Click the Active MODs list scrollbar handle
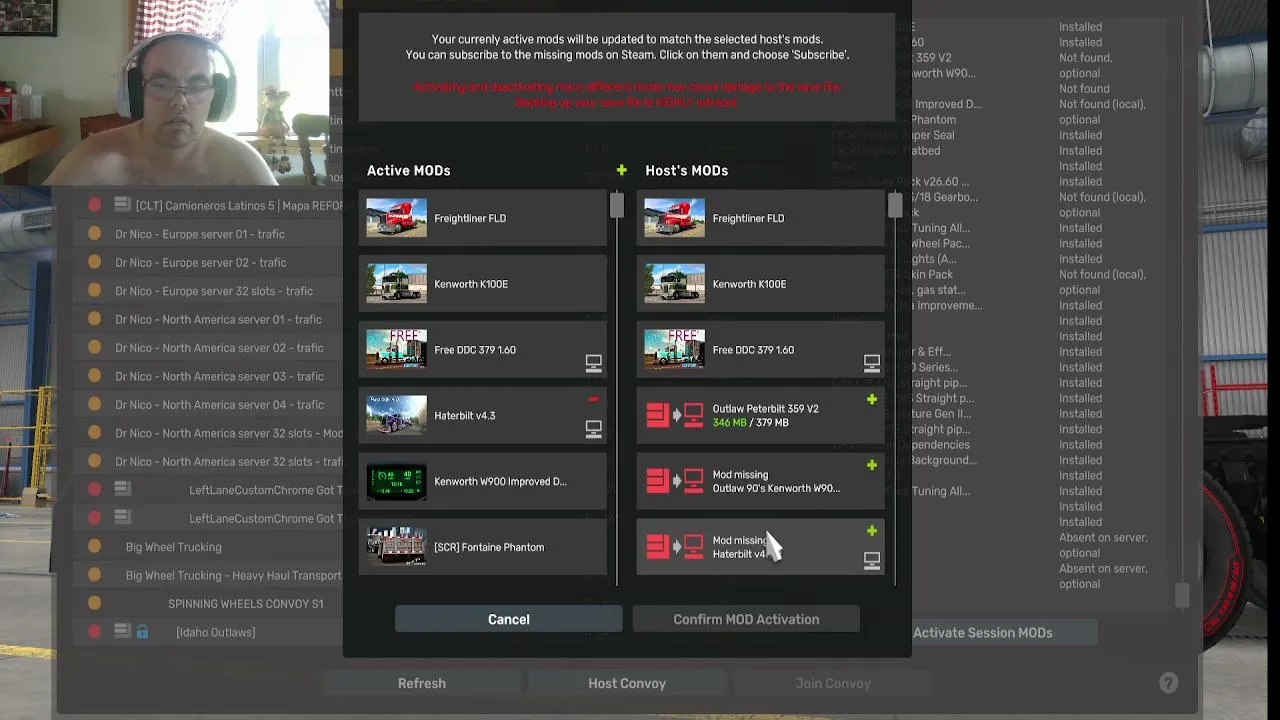Viewport: 1280px width, 720px height. 616,205
